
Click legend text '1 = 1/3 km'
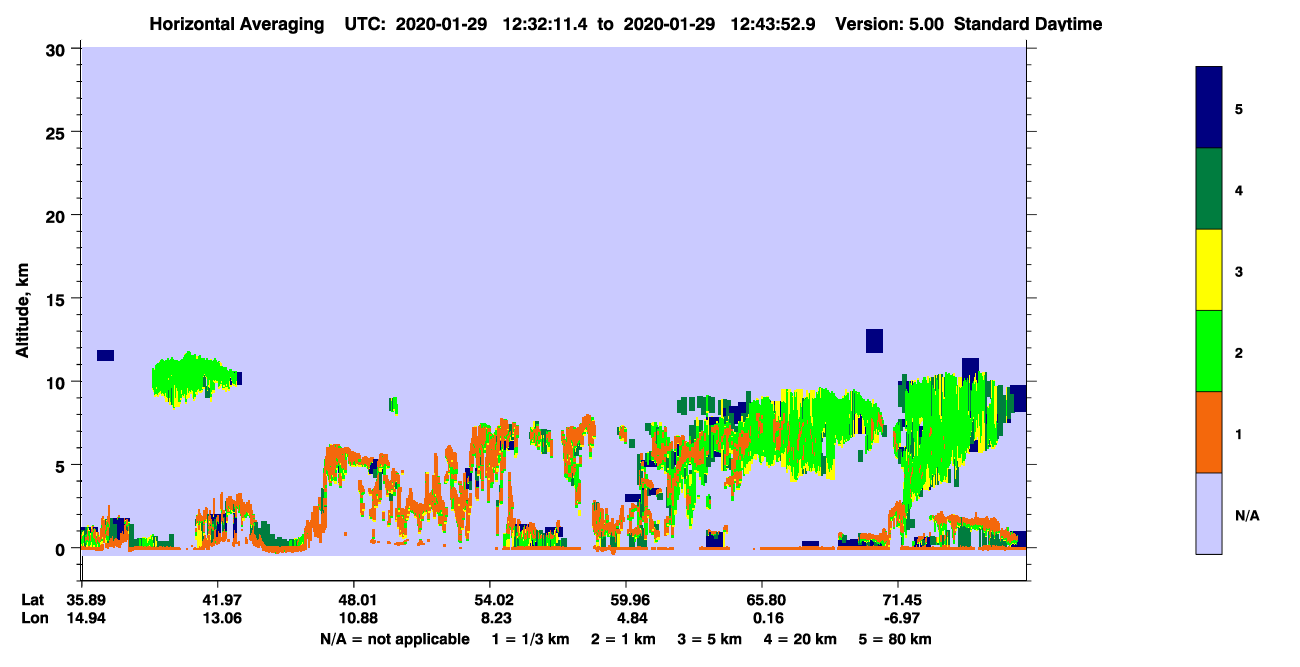533,639
